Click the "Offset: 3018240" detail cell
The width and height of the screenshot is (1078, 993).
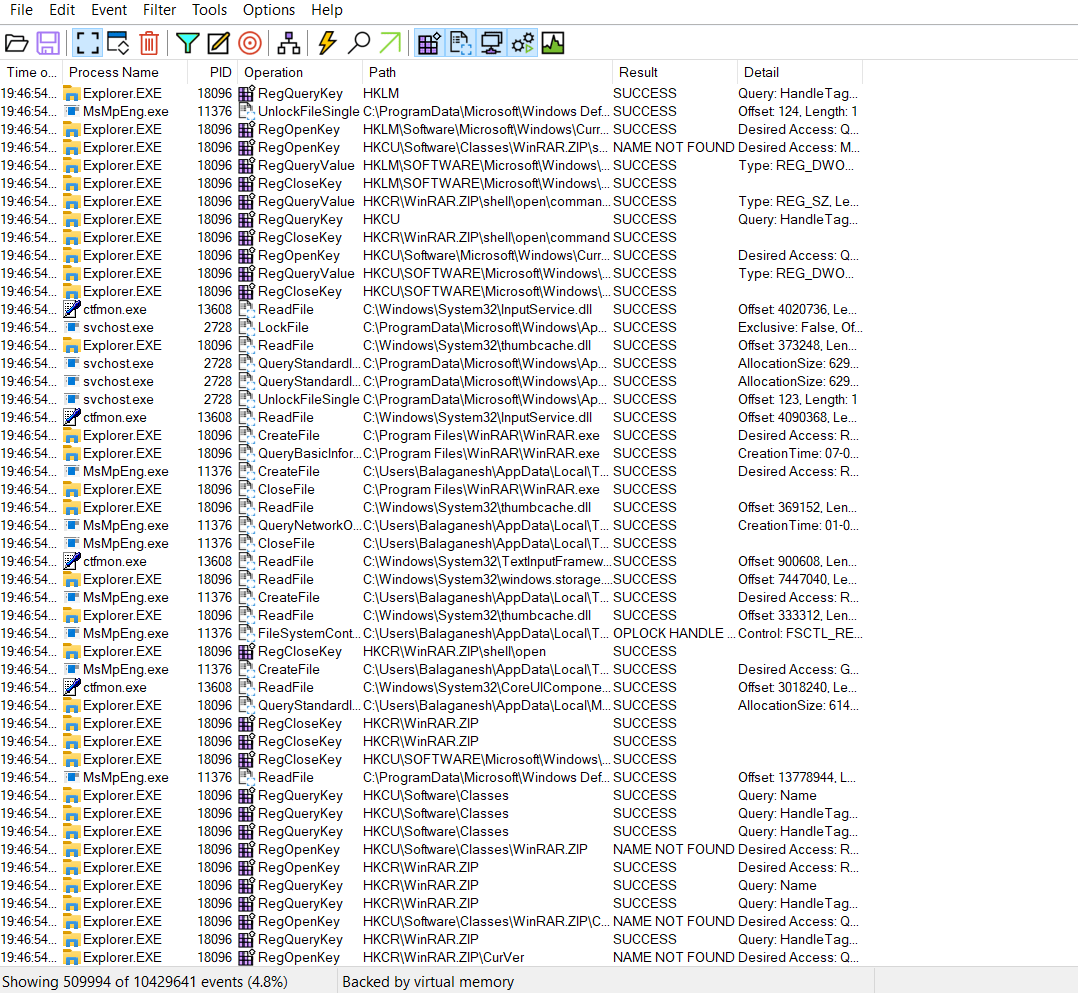coord(798,687)
